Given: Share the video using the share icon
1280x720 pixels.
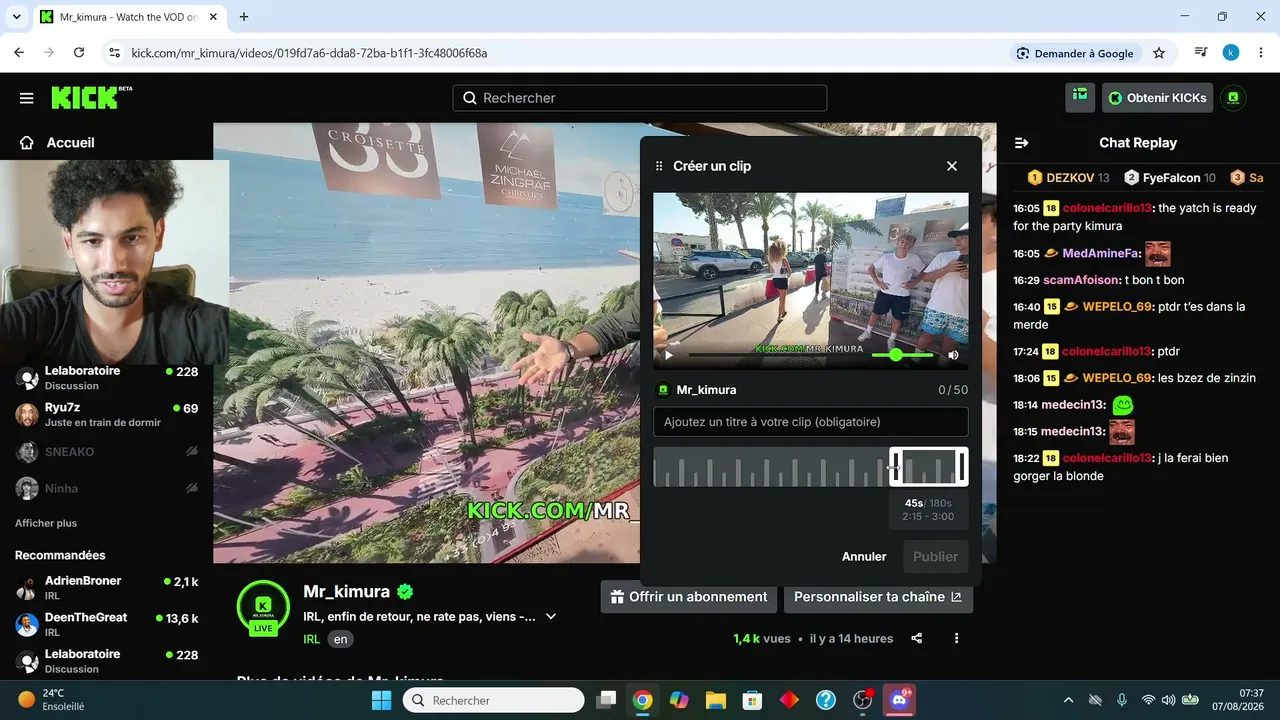Looking at the screenshot, I should (x=917, y=638).
